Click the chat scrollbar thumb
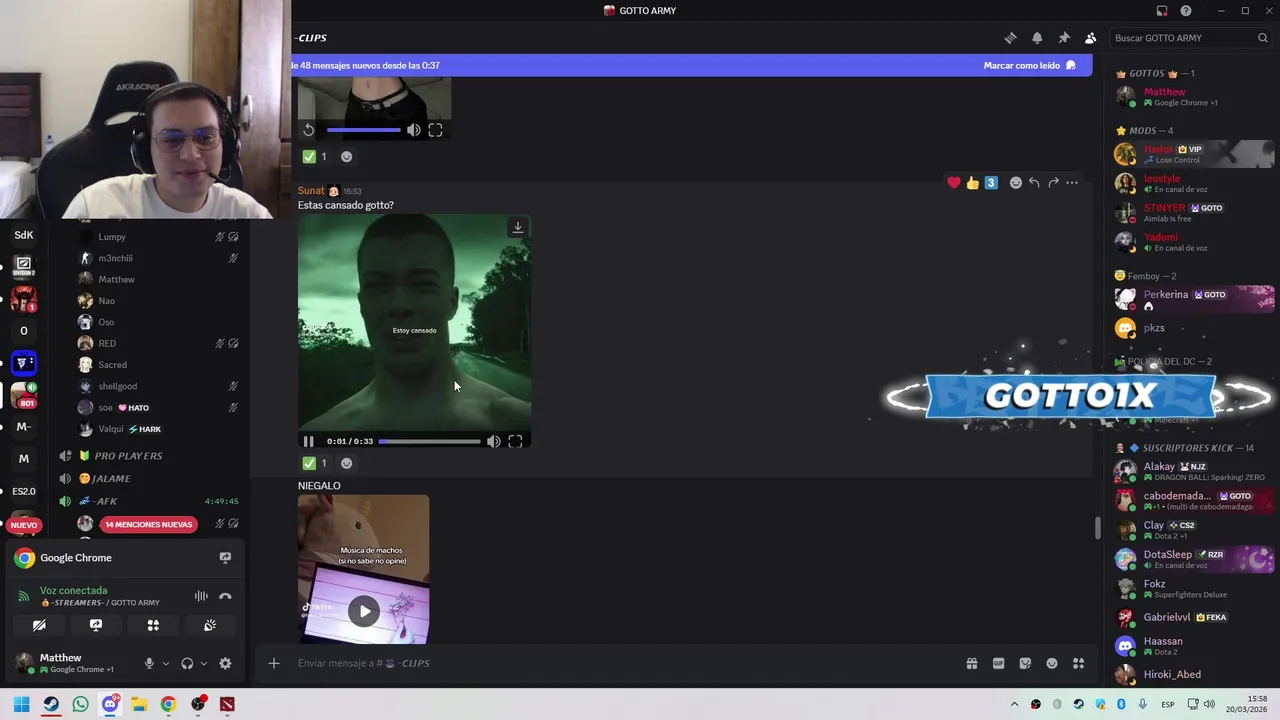 click(1097, 527)
